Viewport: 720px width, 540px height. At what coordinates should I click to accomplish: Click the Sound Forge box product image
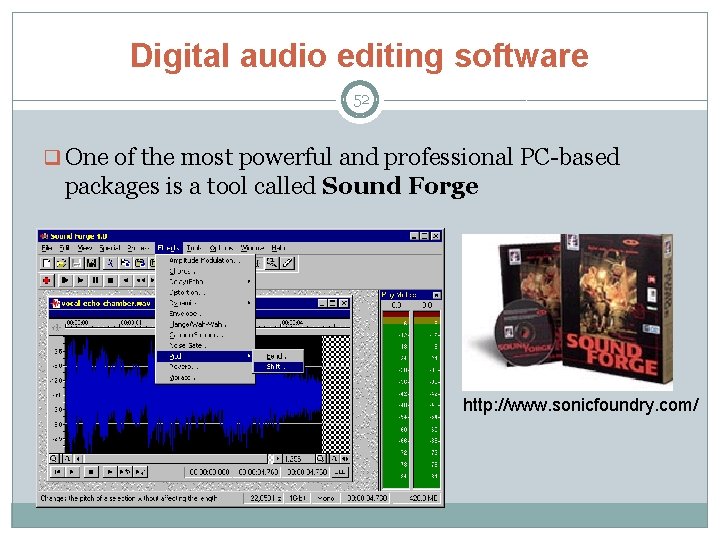tap(567, 312)
